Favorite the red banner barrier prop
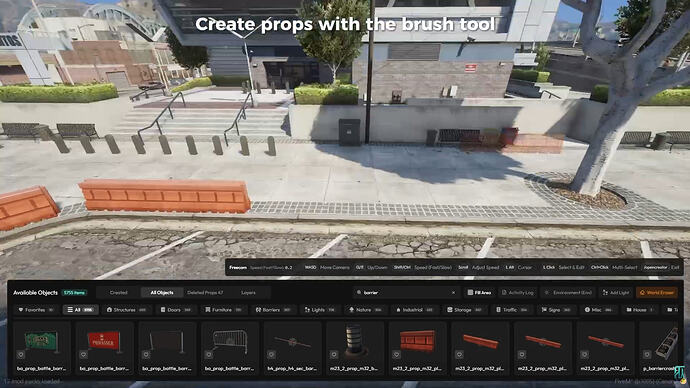Viewport: 690px width, 388px height. (83, 355)
